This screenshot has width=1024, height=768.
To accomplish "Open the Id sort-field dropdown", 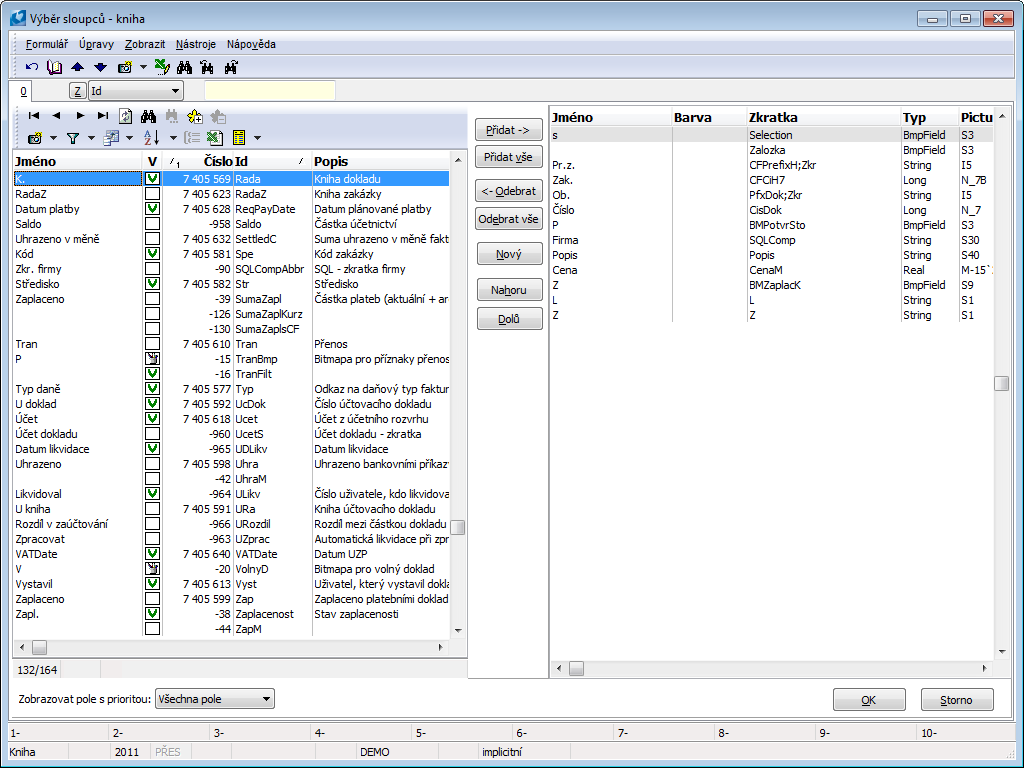I will [175, 91].
